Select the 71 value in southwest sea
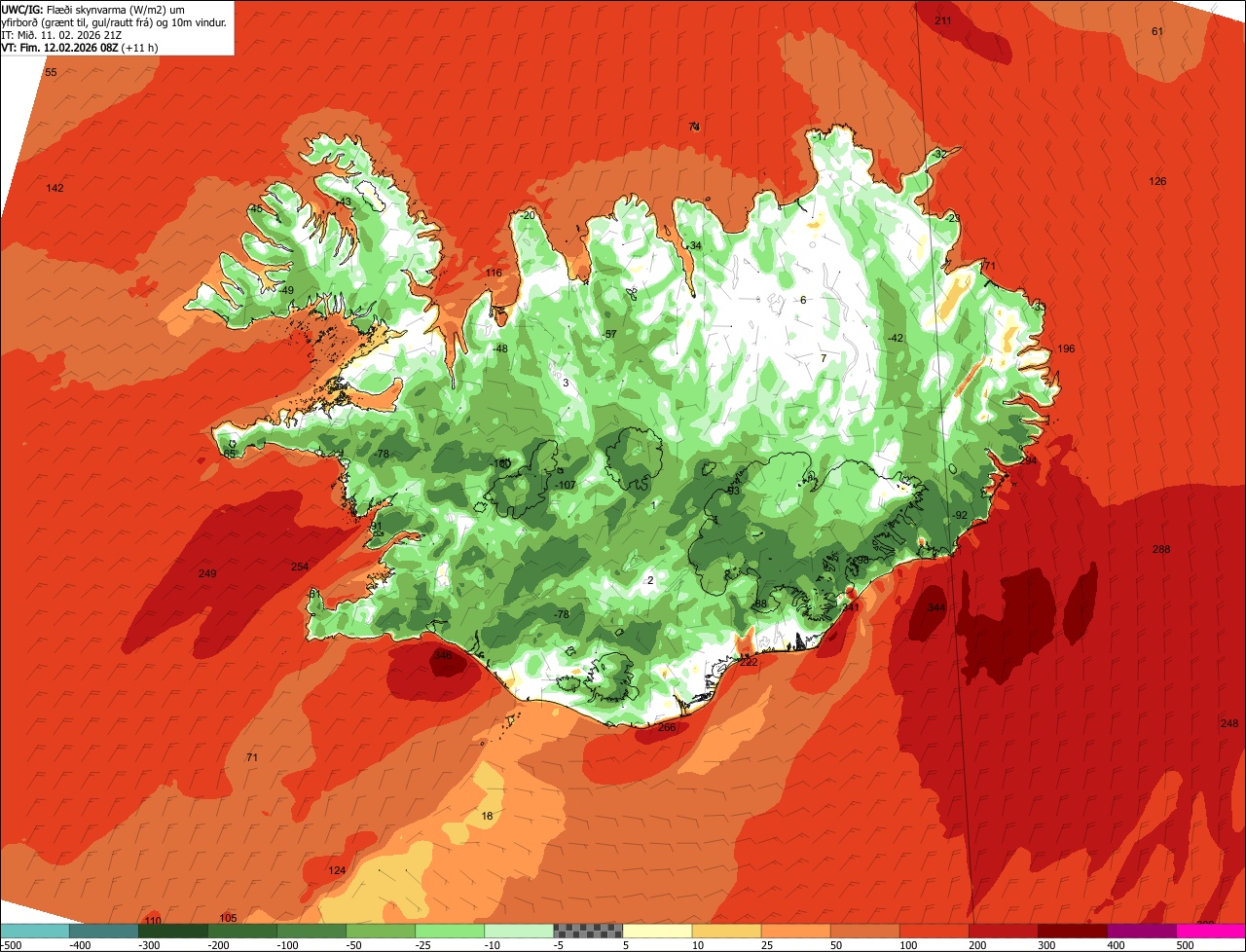 tap(252, 757)
